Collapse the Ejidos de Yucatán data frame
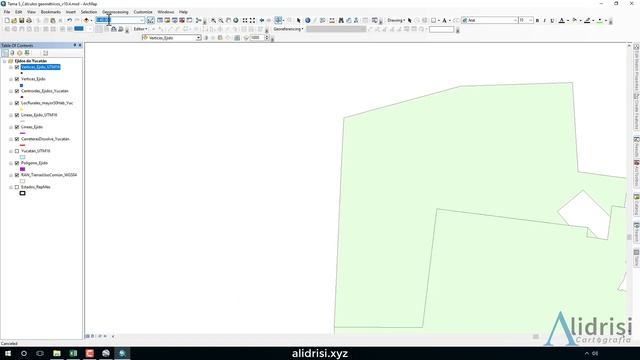The height and width of the screenshot is (360, 640). (4, 61)
